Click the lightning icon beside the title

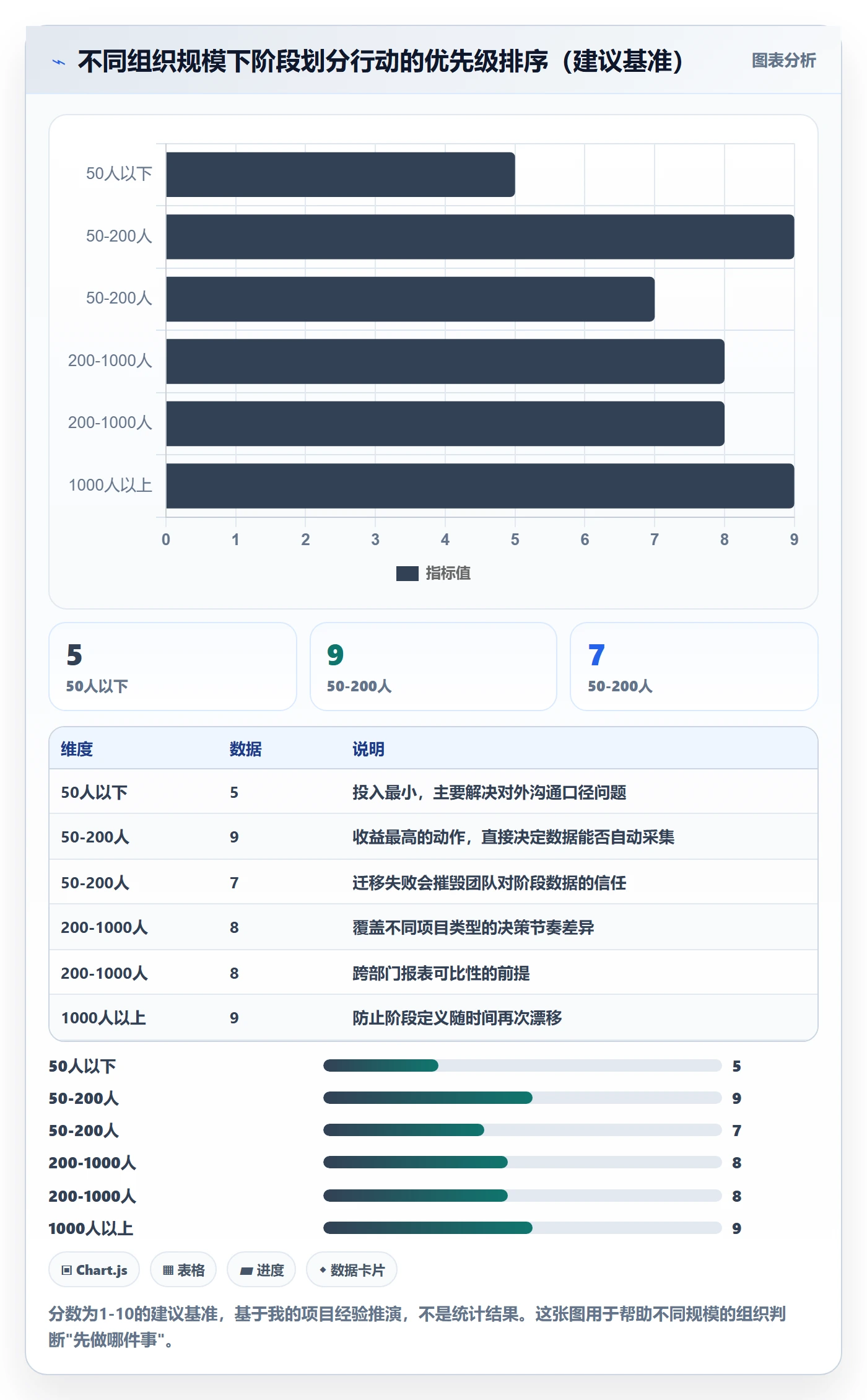[x=59, y=62]
